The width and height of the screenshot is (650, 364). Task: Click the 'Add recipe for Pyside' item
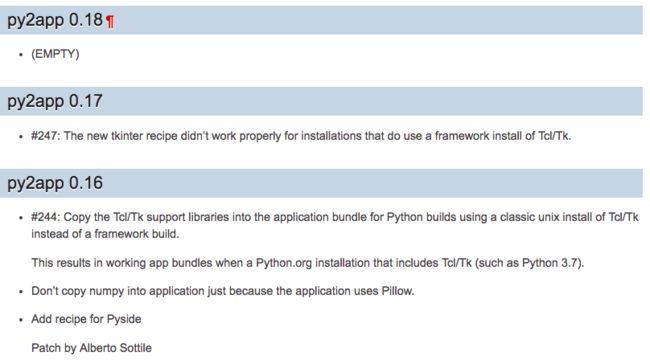pyautogui.click(x=86, y=319)
